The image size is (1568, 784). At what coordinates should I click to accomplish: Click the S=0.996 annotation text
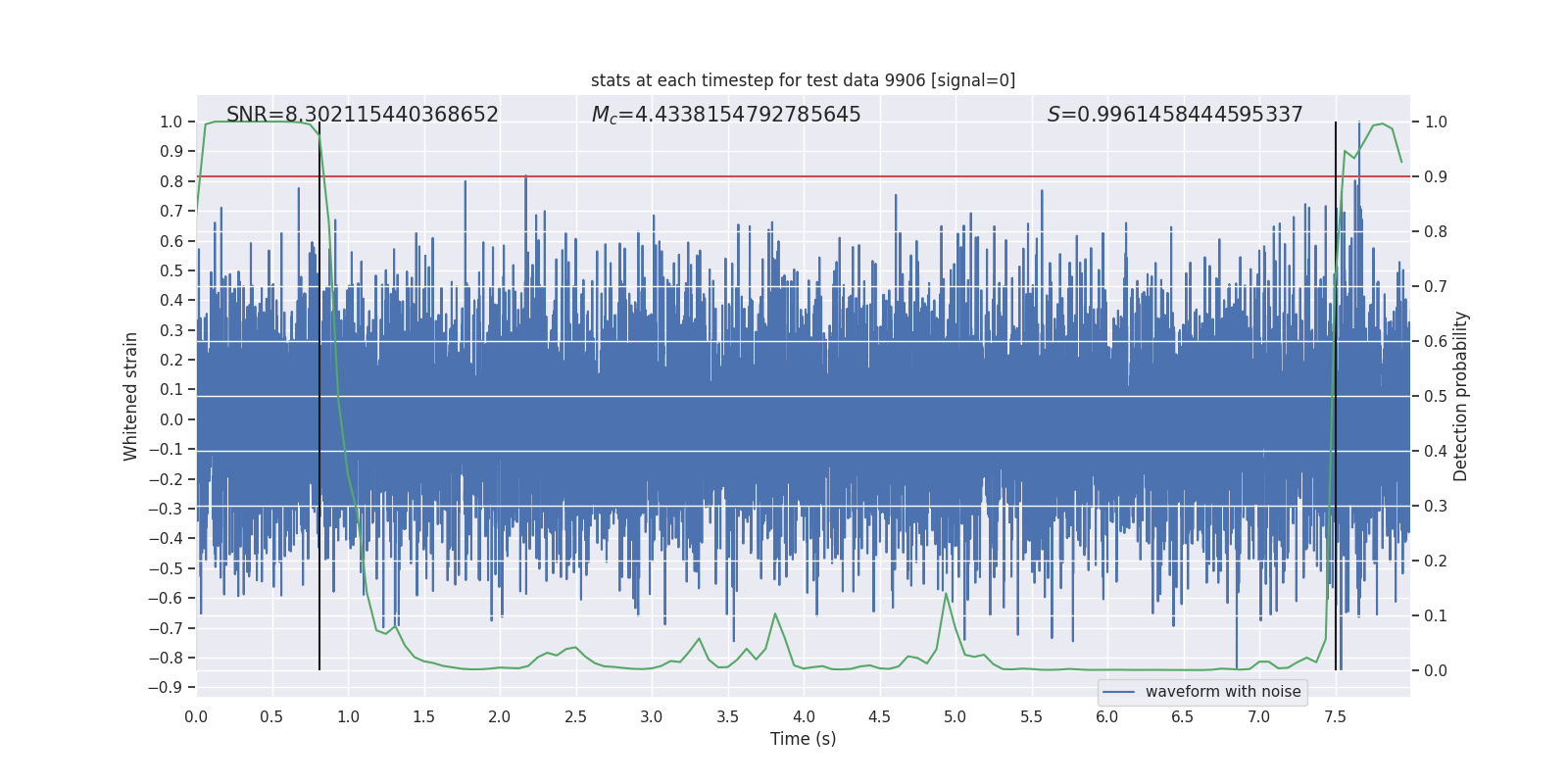1174,115
